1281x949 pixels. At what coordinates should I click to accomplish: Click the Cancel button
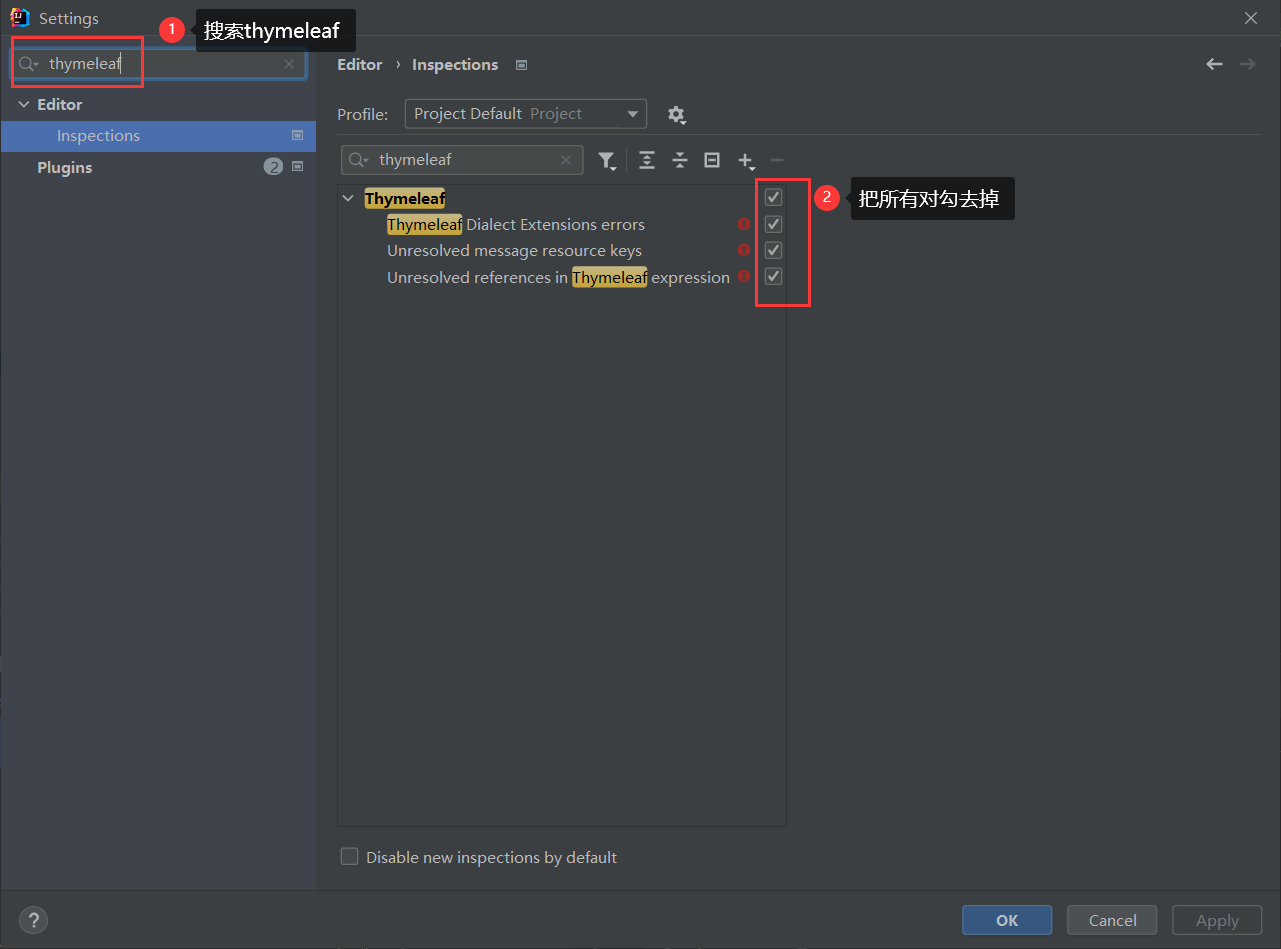(x=1112, y=920)
